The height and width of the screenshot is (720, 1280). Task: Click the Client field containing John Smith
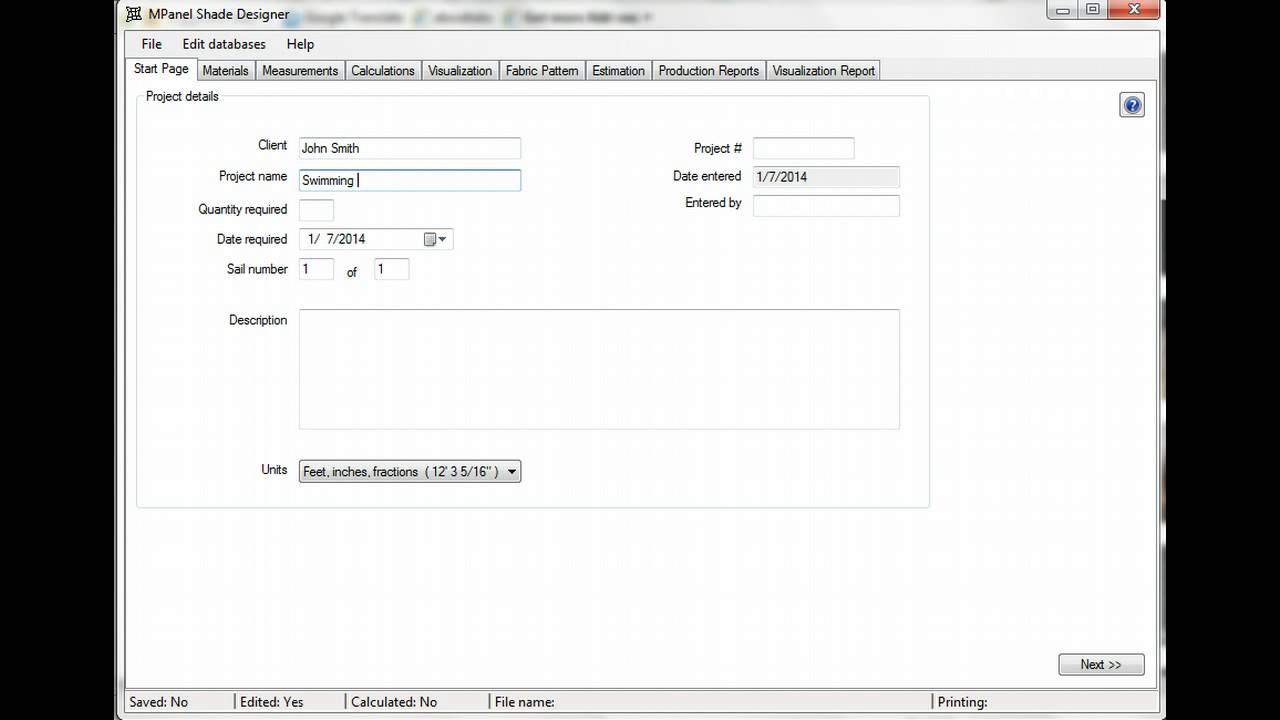coord(410,148)
